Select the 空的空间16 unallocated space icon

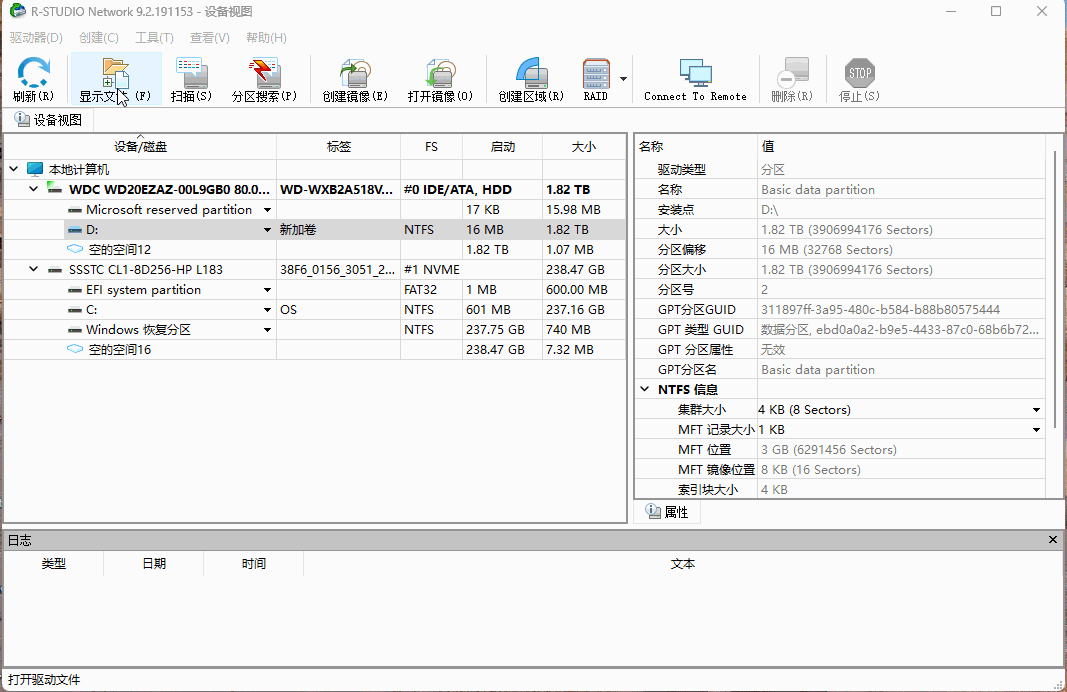(75, 349)
